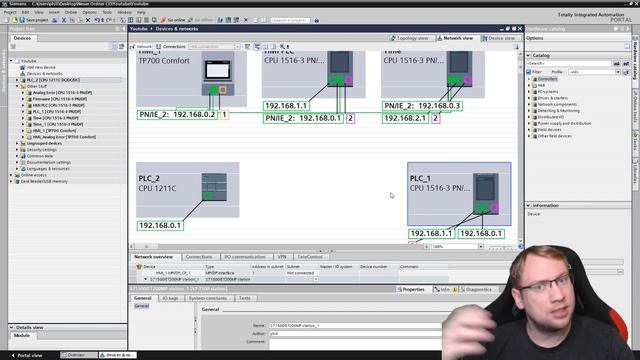The width and height of the screenshot is (640, 360).
Task: Open the IO communication tab
Action: point(245,257)
